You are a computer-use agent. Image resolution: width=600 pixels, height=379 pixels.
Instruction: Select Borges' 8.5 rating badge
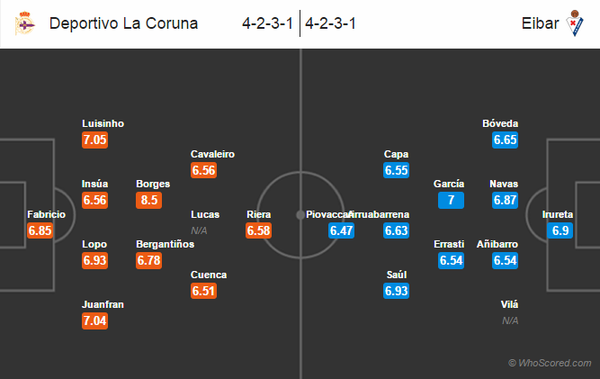pyautogui.click(x=149, y=200)
